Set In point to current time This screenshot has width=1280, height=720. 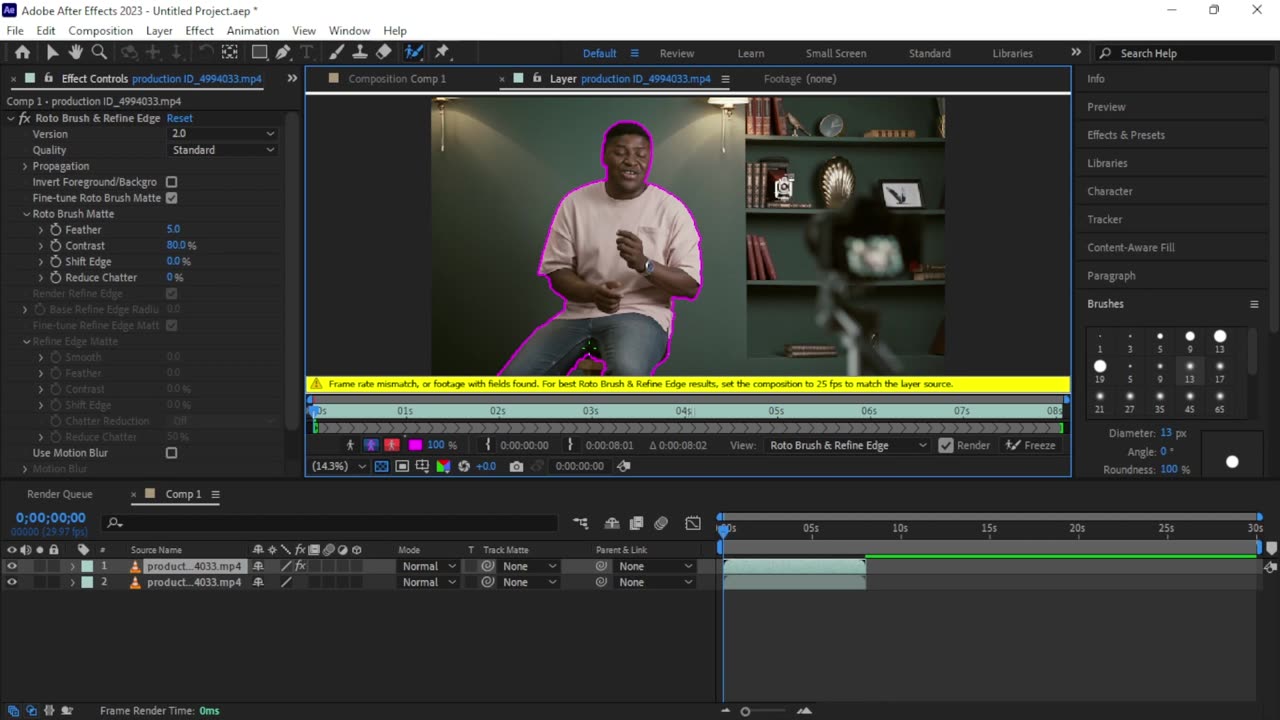tap(488, 445)
